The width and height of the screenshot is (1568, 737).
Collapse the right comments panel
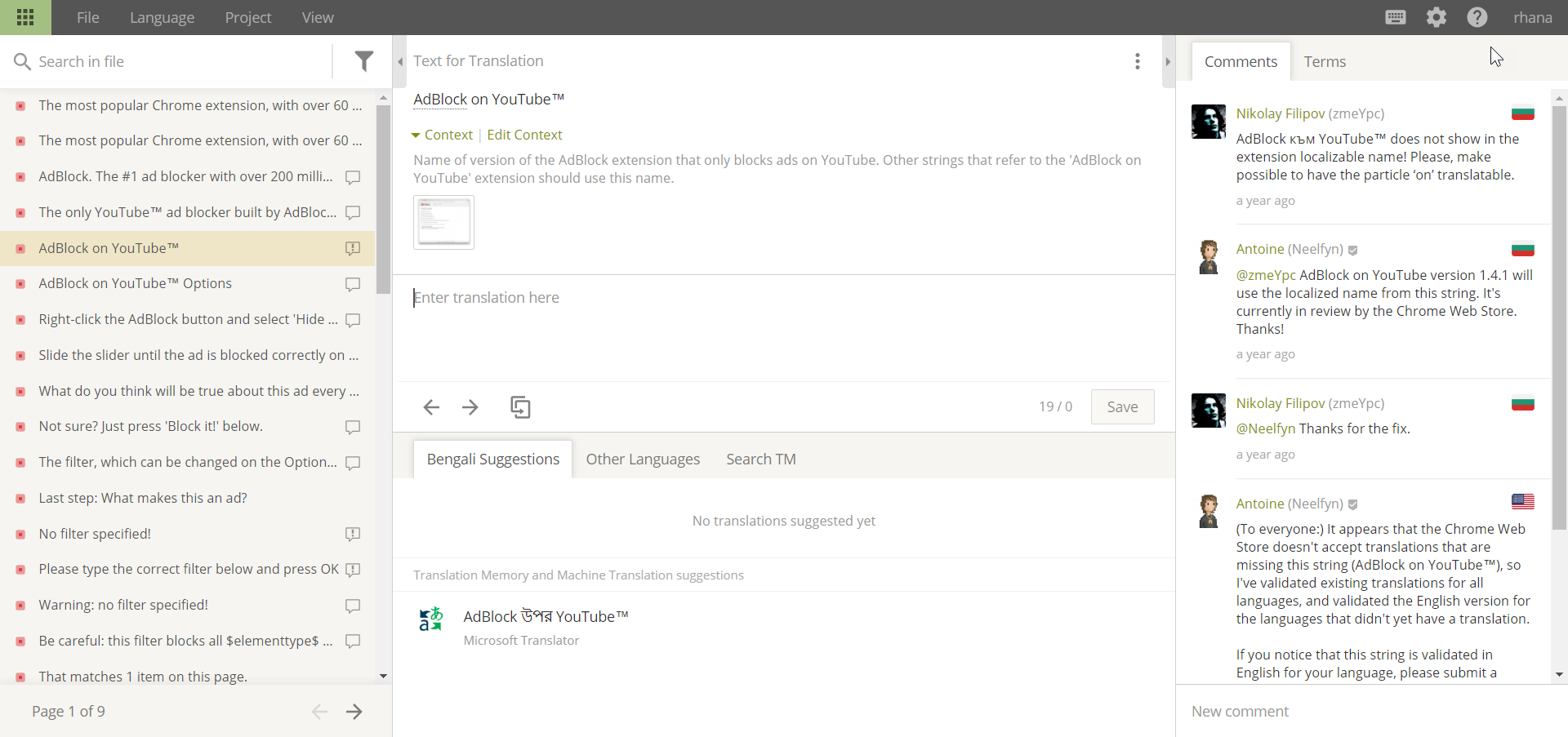(x=1168, y=61)
